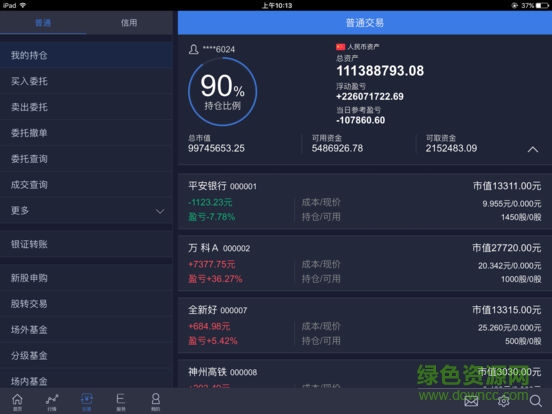552x414 pixels.
Task: Click +684.98元 in 全新好 row
Action: [209, 326]
